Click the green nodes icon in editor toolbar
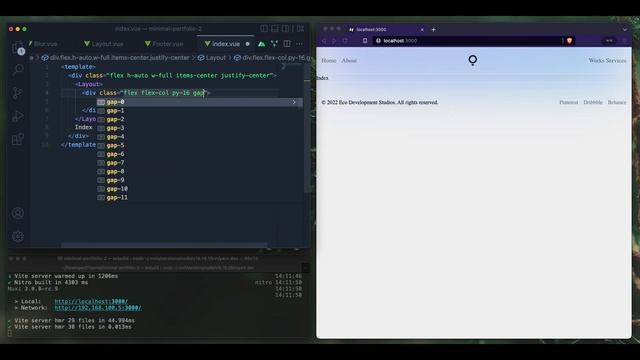This screenshot has height=360, width=640. pyautogui.click(x=274, y=44)
